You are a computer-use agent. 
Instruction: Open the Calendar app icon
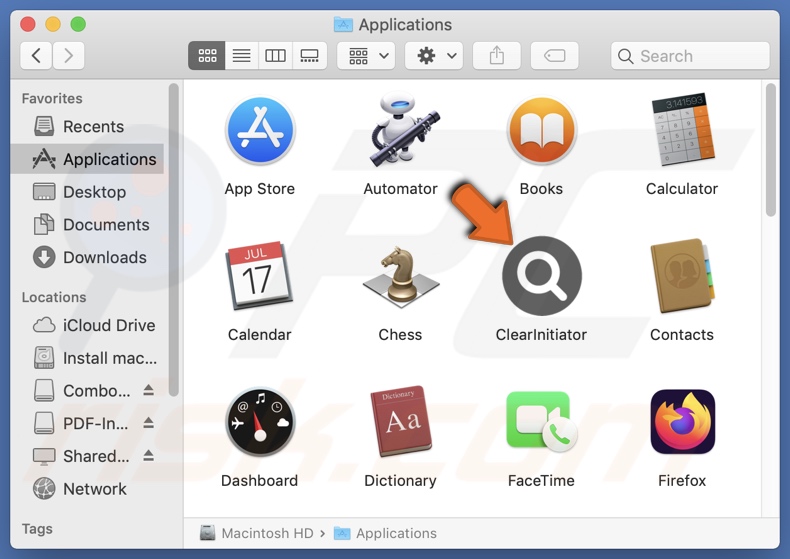260,276
